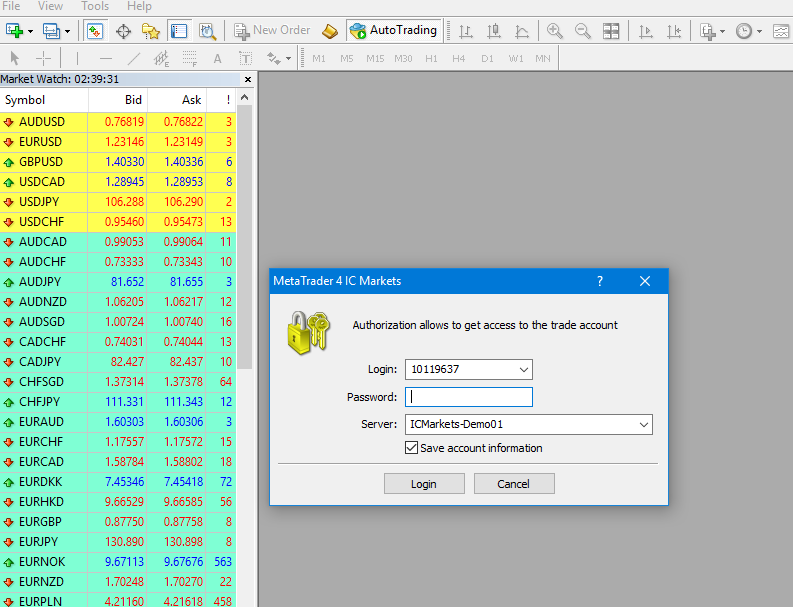Click the New Chart toolbar icon

(14, 31)
